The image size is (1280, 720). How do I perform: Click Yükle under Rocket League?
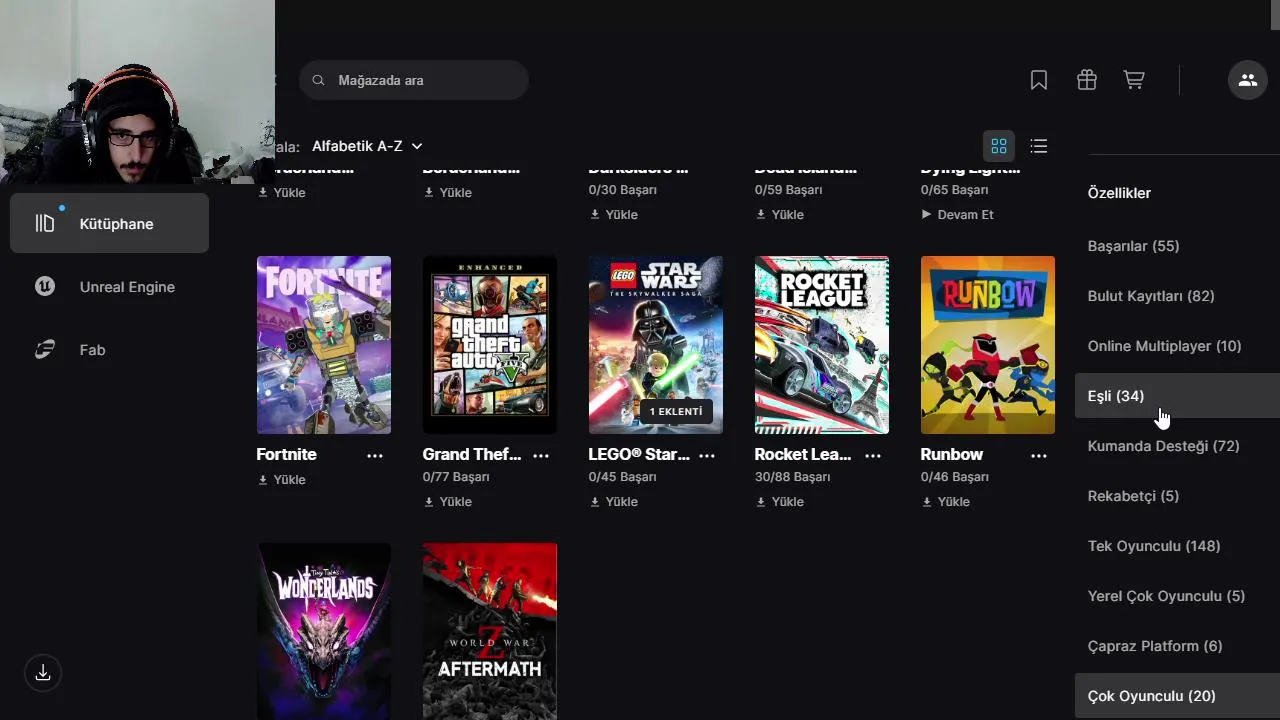(x=779, y=502)
